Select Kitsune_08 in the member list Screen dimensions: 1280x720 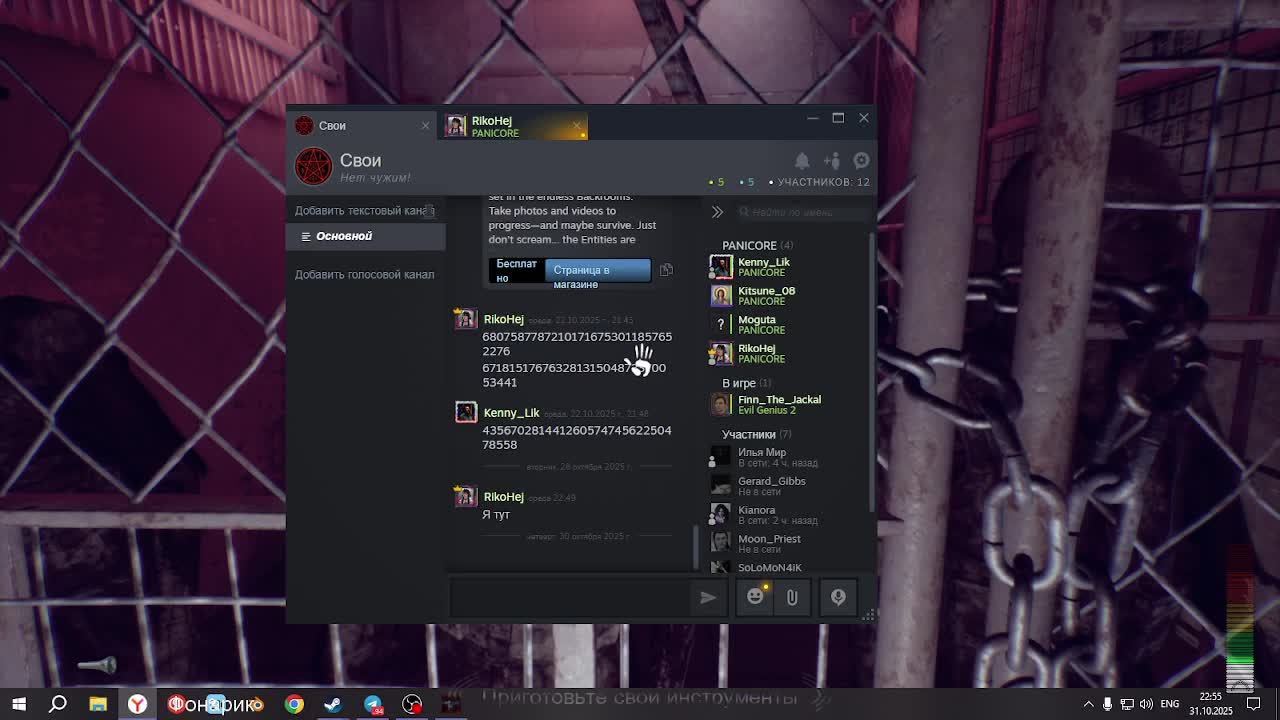pos(786,296)
